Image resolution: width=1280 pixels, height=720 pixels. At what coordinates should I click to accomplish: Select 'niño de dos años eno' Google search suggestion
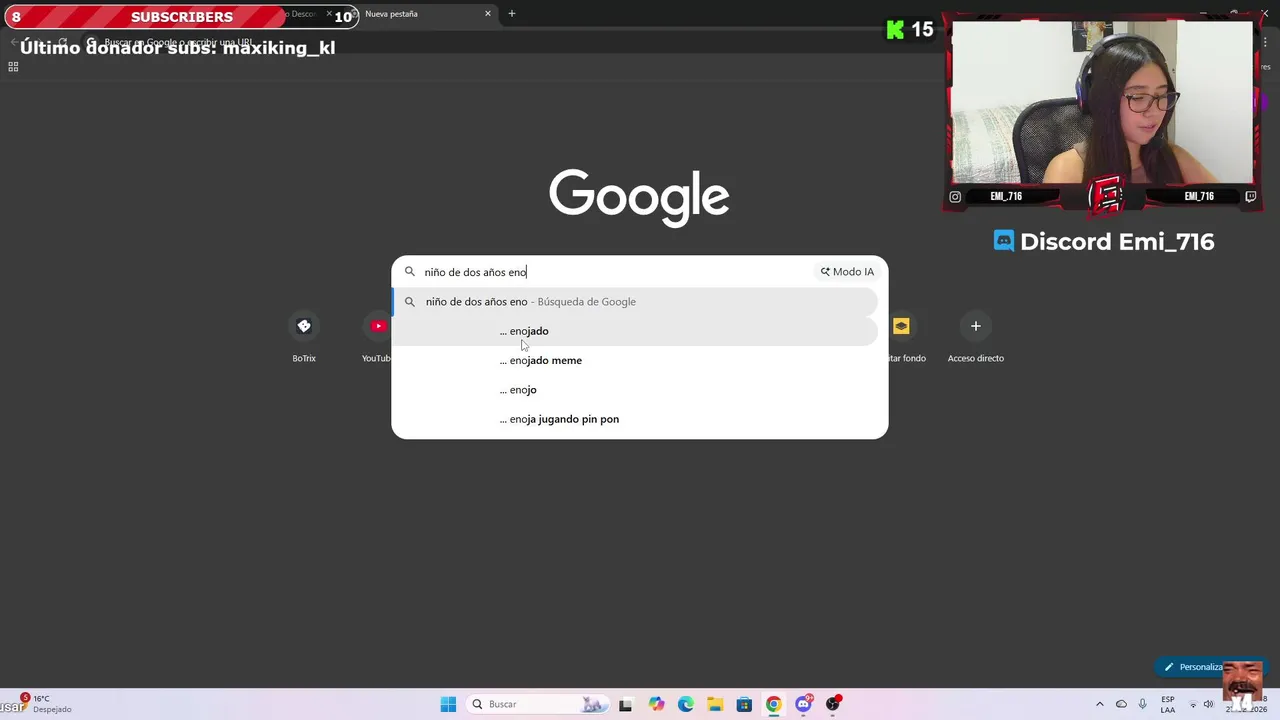pos(636,302)
